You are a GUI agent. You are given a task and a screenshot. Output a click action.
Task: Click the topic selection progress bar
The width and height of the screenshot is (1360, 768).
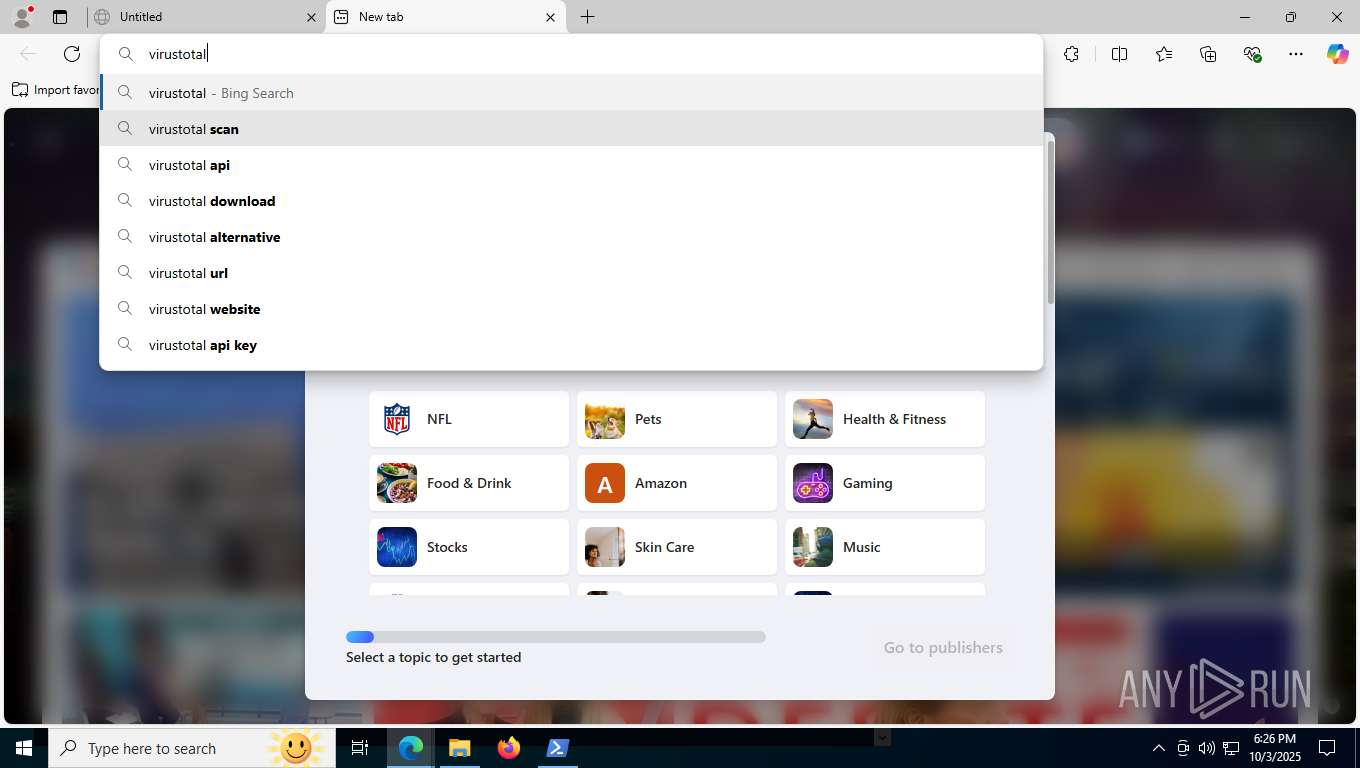pyautogui.click(x=556, y=637)
